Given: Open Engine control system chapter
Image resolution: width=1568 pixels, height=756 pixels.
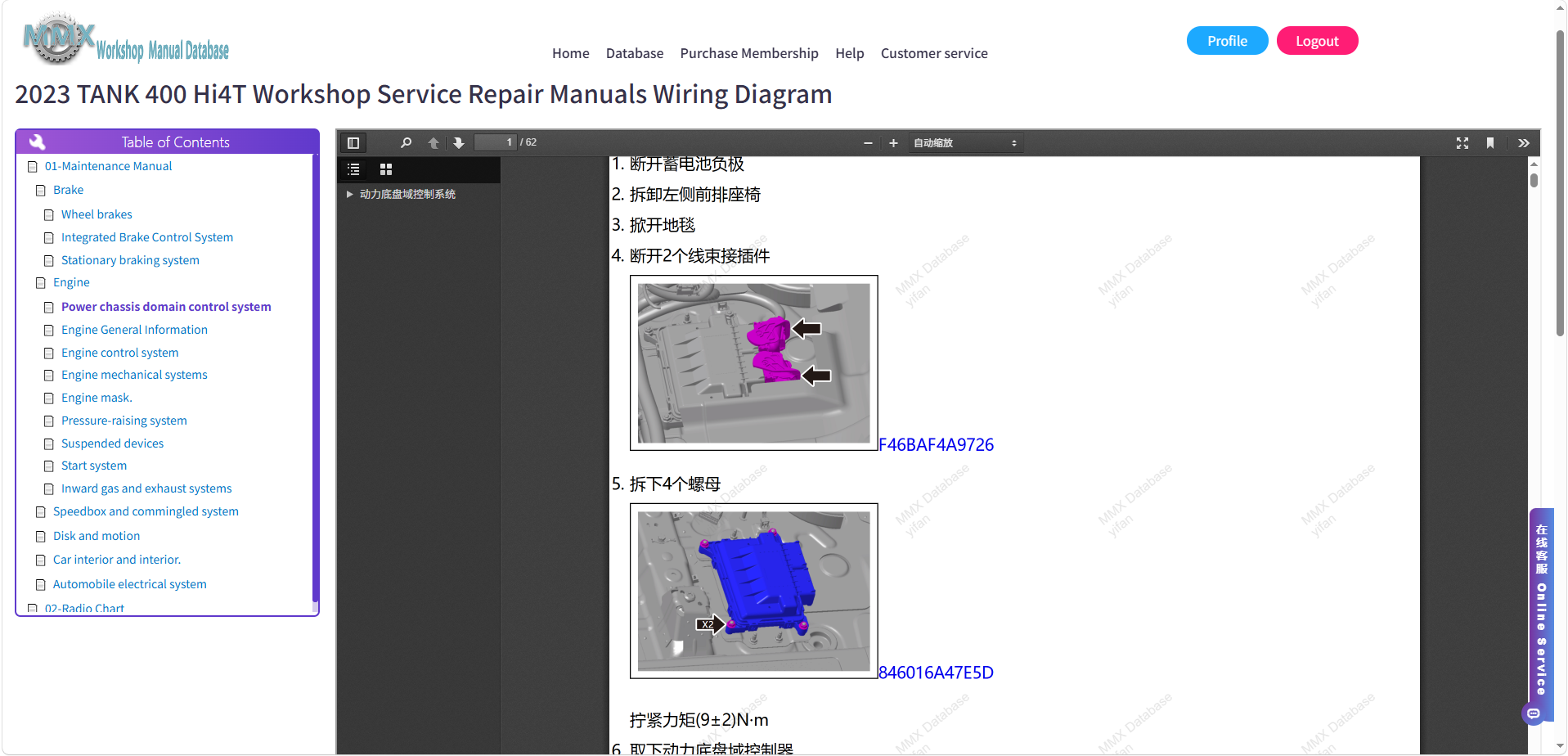Looking at the screenshot, I should [x=119, y=353].
